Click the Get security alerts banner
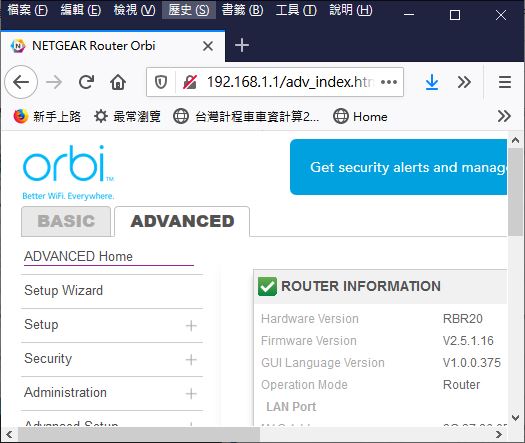The height and width of the screenshot is (443, 525). tap(398, 167)
